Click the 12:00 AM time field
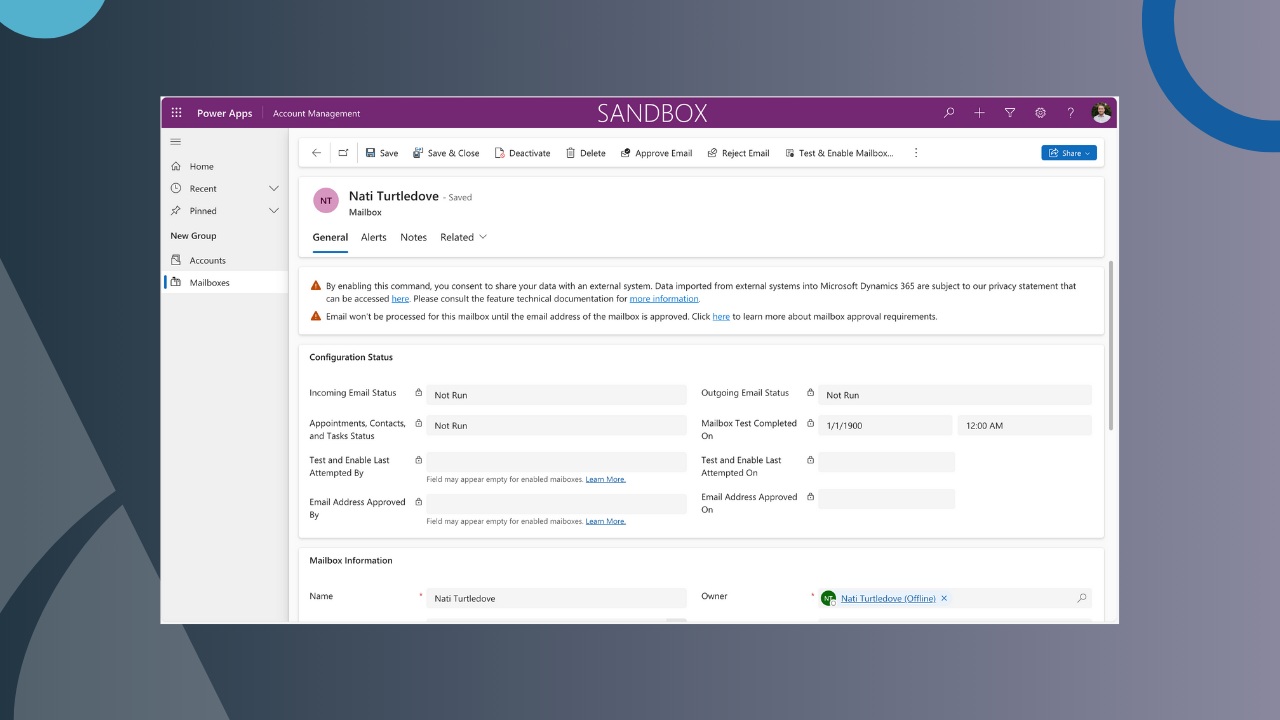 pyautogui.click(x=1024, y=425)
